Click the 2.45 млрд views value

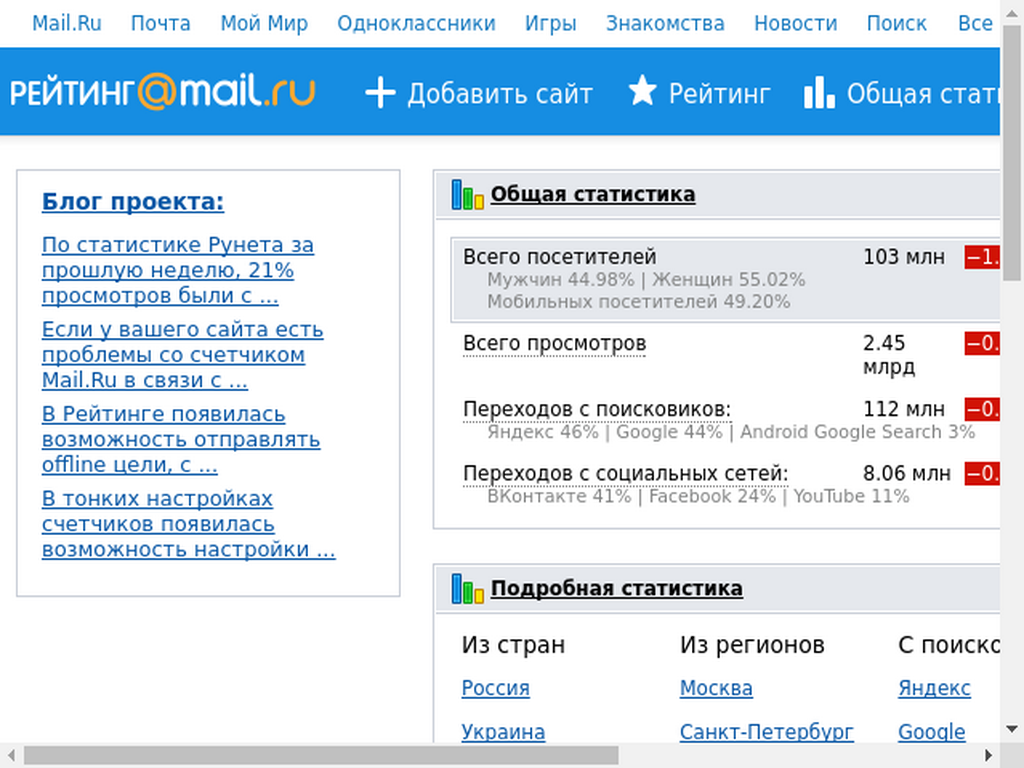coord(889,355)
